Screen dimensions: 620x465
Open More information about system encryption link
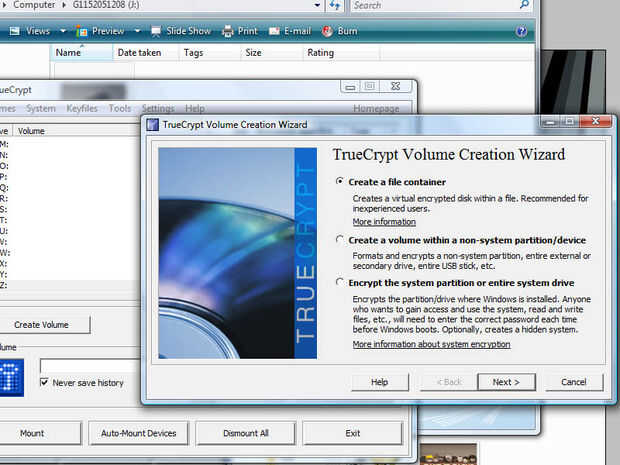[431, 344]
